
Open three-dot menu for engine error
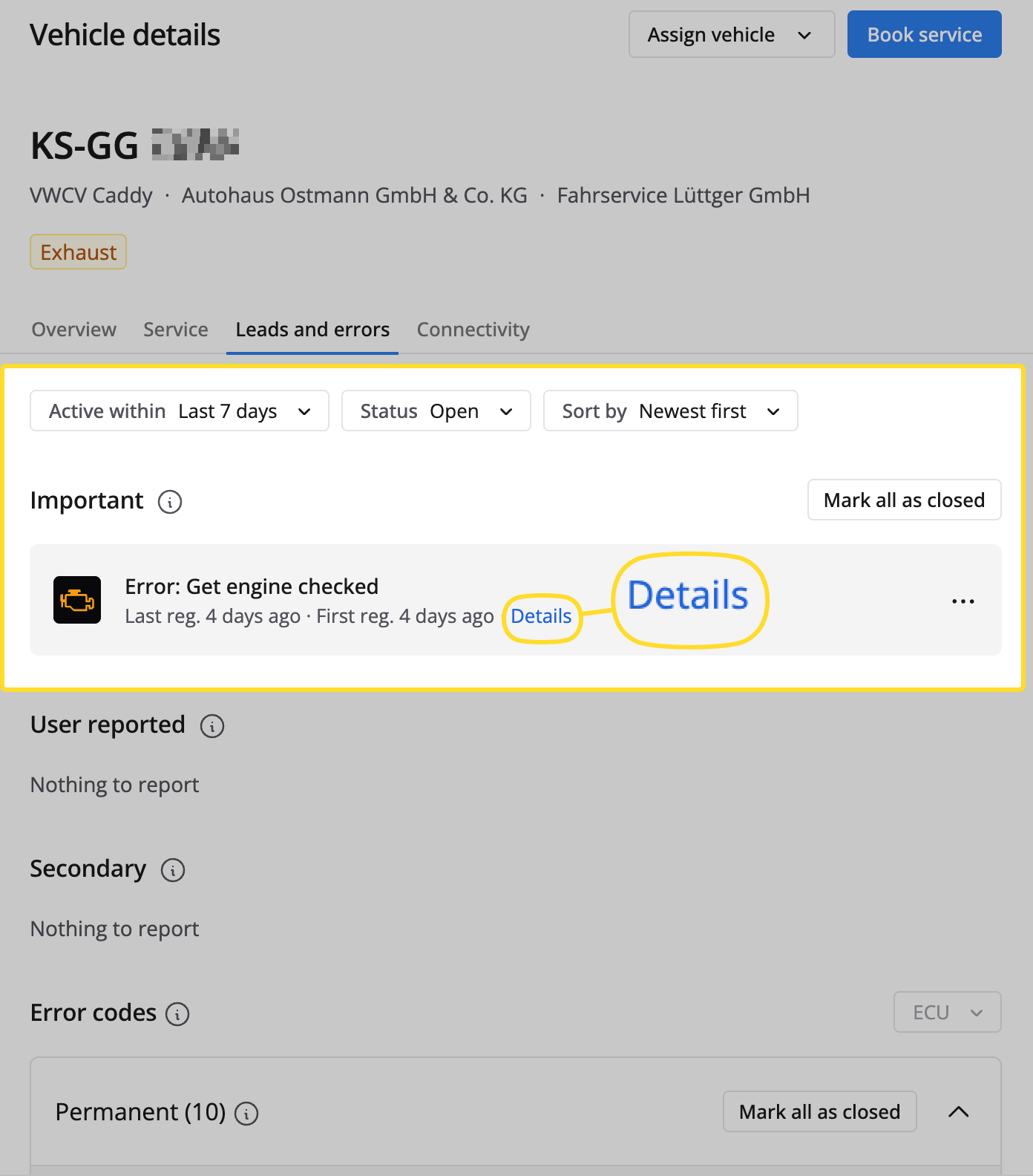pos(963,601)
